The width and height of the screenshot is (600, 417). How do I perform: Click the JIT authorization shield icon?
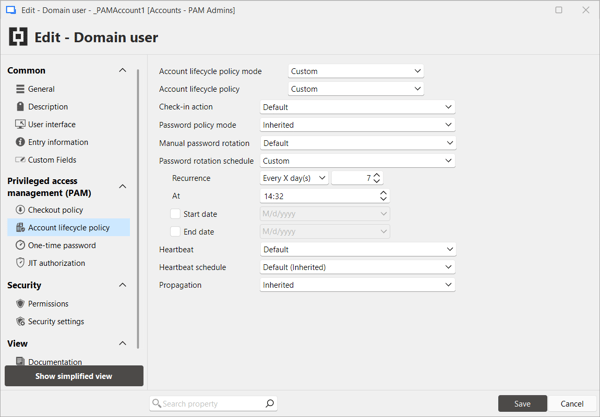pyautogui.click(x=20, y=263)
